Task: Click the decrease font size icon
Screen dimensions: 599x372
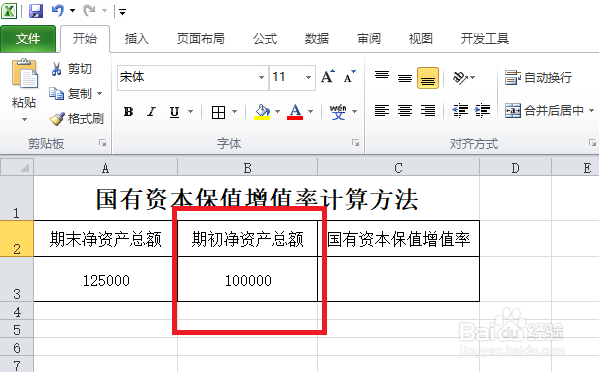Action: coord(349,77)
